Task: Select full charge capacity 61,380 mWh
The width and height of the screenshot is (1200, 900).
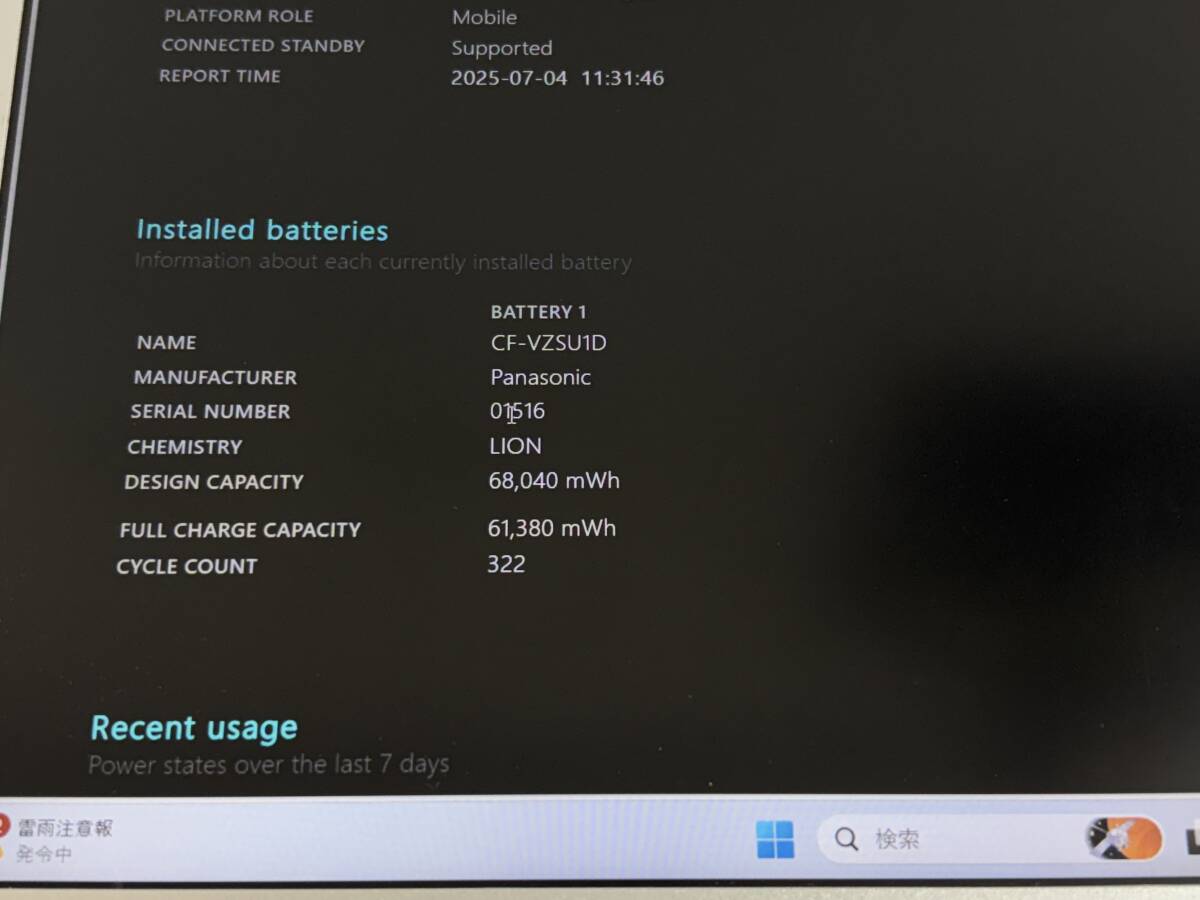Action: click(x=552, y=528)
